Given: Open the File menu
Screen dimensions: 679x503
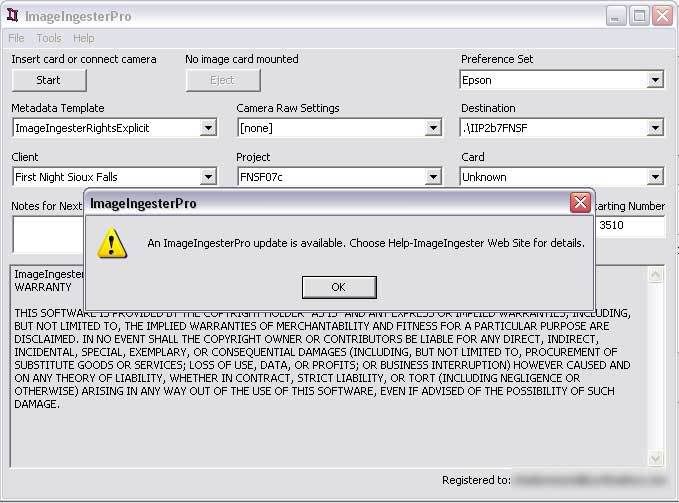Looking at the screenshot, I should pos(16,38).
